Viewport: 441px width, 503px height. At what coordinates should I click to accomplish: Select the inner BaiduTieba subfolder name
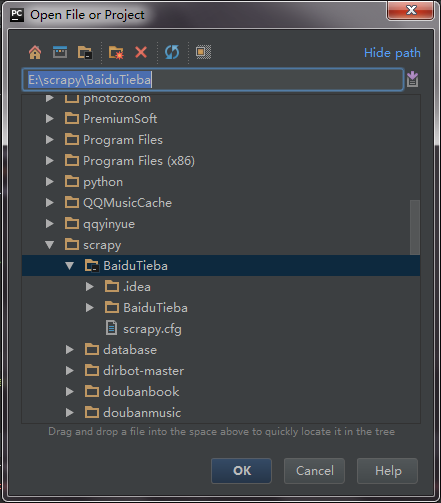155,308
